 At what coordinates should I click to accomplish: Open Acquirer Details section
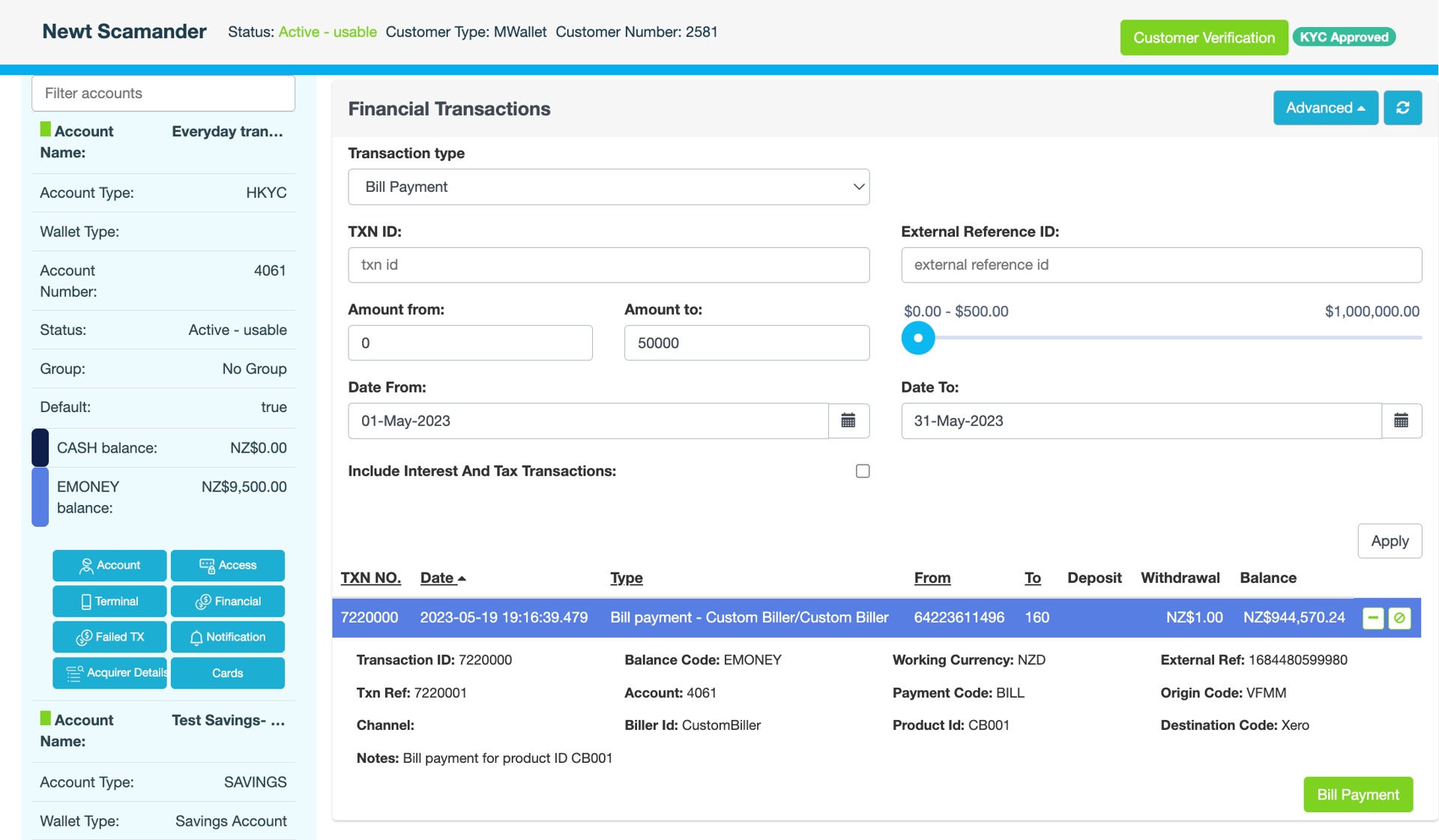pos(109,673)
